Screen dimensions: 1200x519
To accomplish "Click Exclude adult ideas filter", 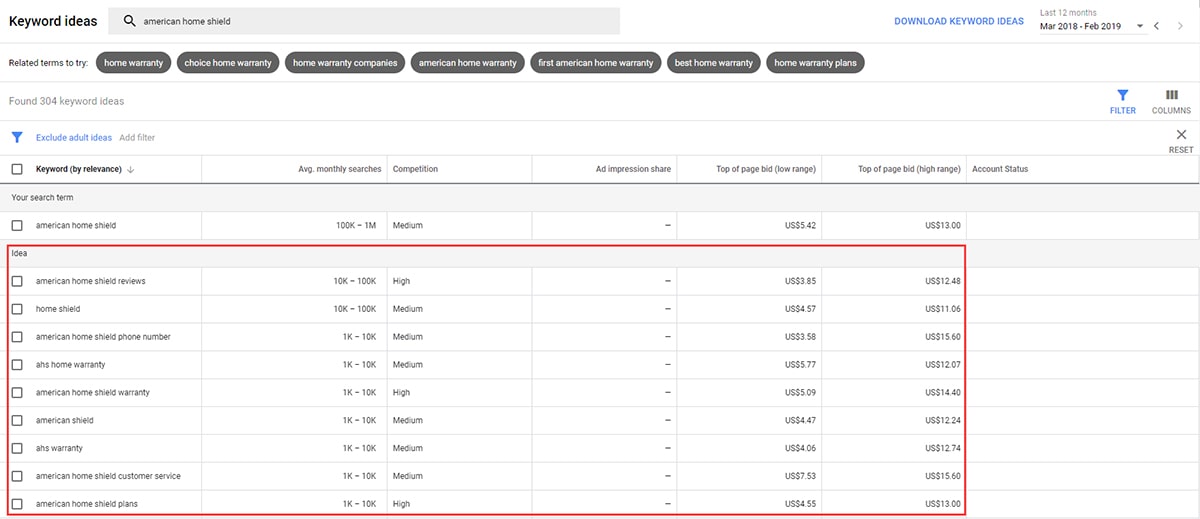I will (x=74, y=138).
